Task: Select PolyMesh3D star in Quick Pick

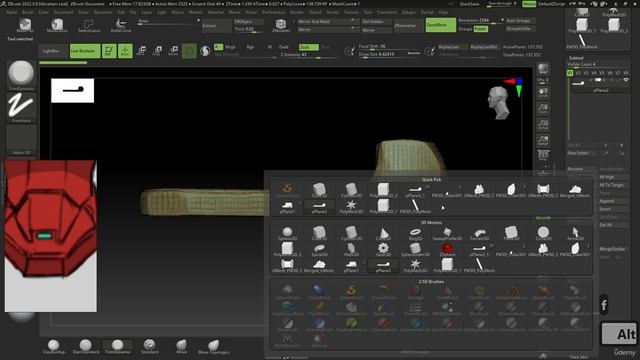Action: 351,207
